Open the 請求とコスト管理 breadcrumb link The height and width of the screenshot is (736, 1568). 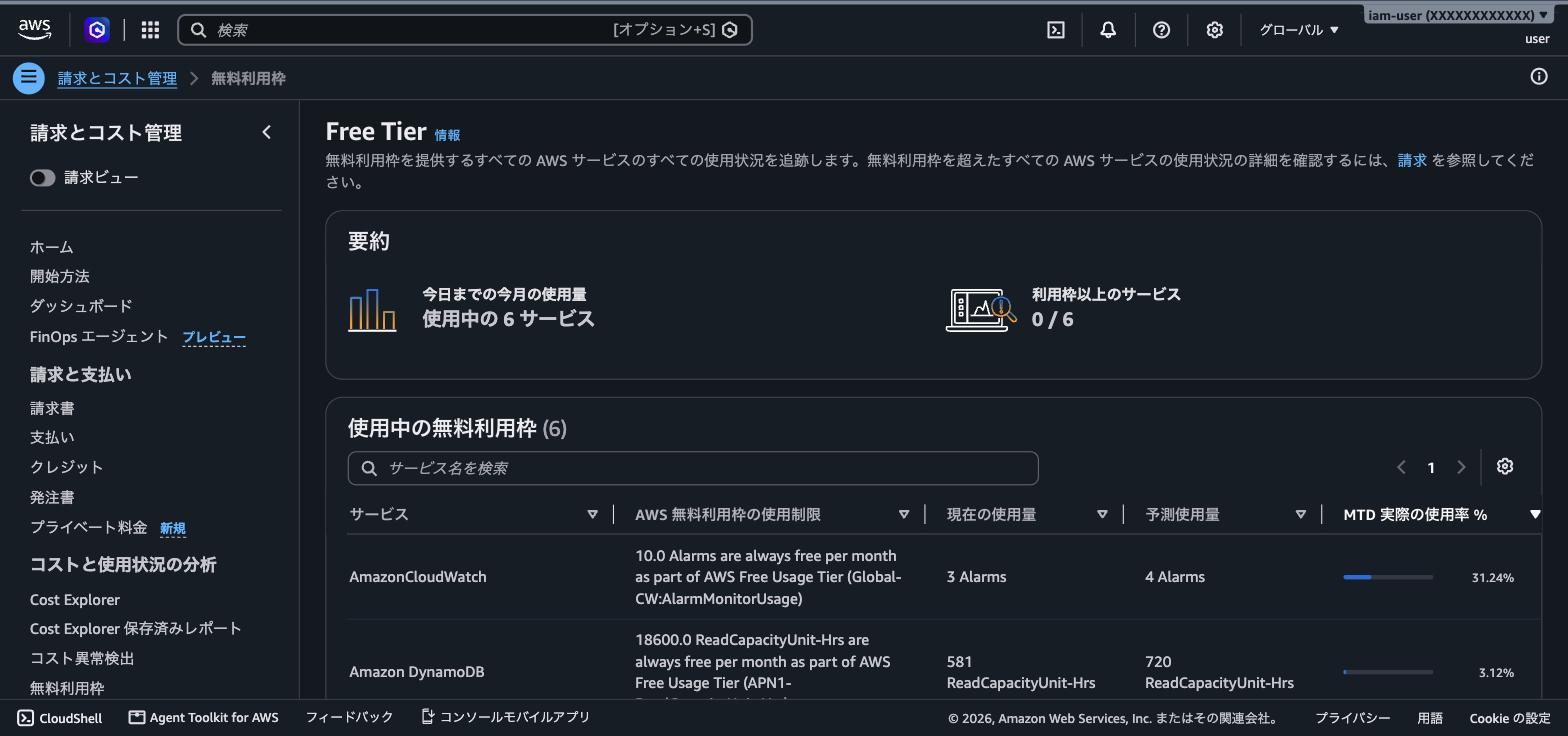pos(117,78)
